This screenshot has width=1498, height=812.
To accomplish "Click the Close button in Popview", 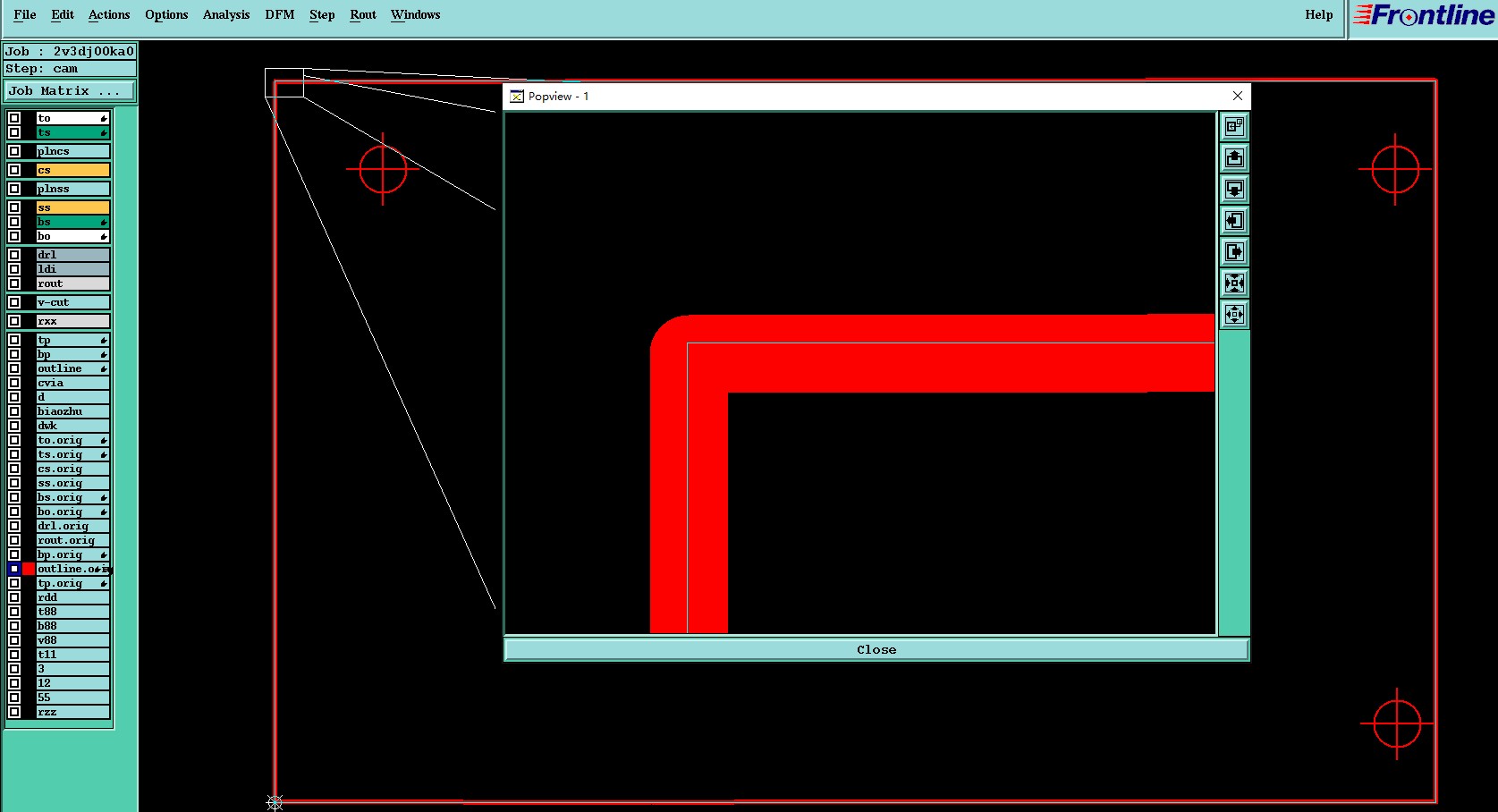I will pos(876,650).
